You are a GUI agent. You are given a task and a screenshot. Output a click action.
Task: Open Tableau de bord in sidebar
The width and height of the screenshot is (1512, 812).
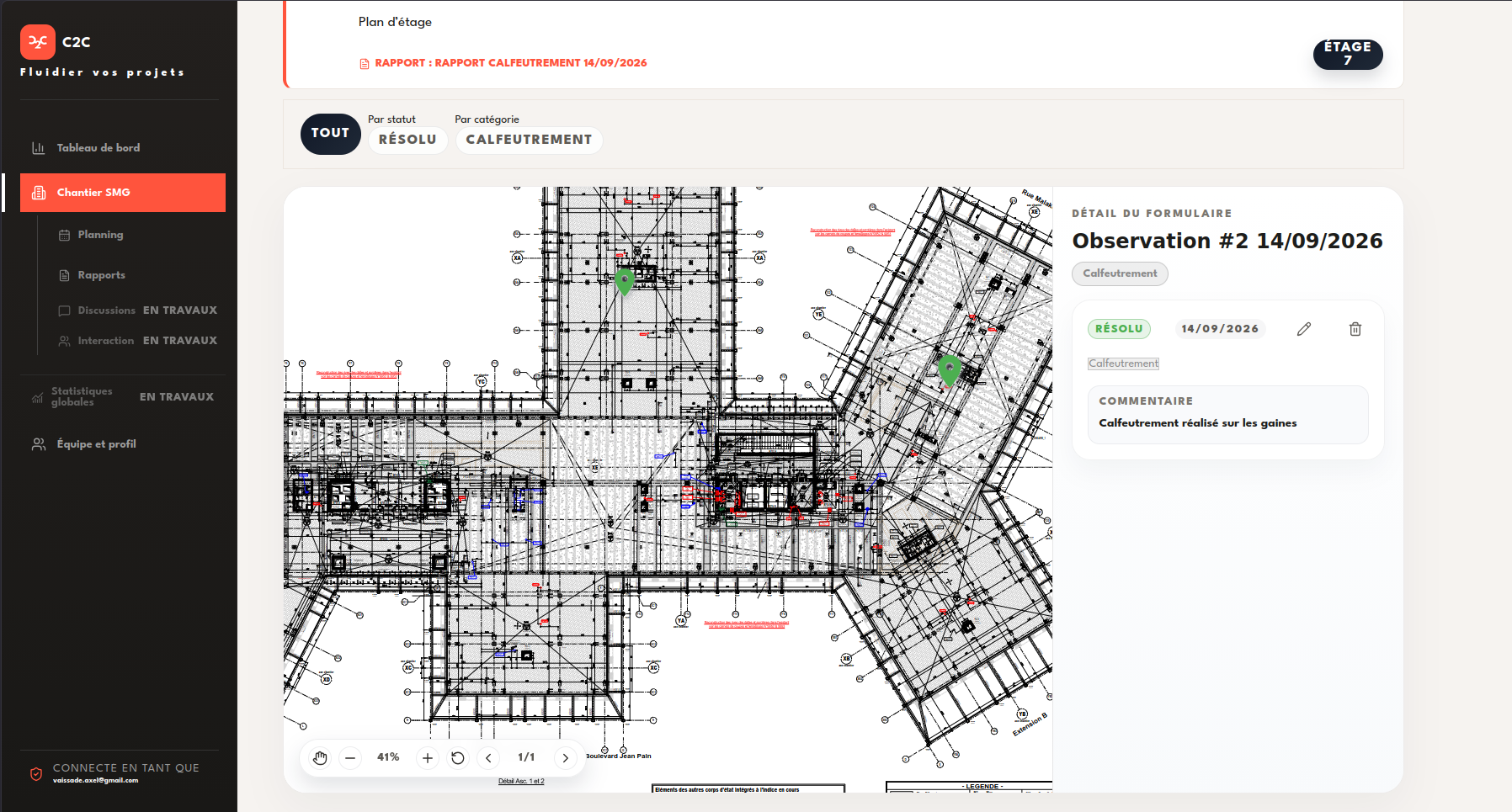(123, 148)
